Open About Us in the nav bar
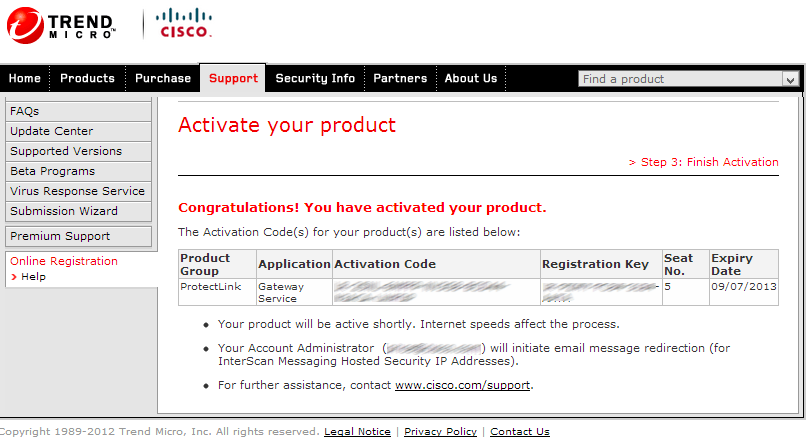 pyautogui.click(x=471, y=78)
